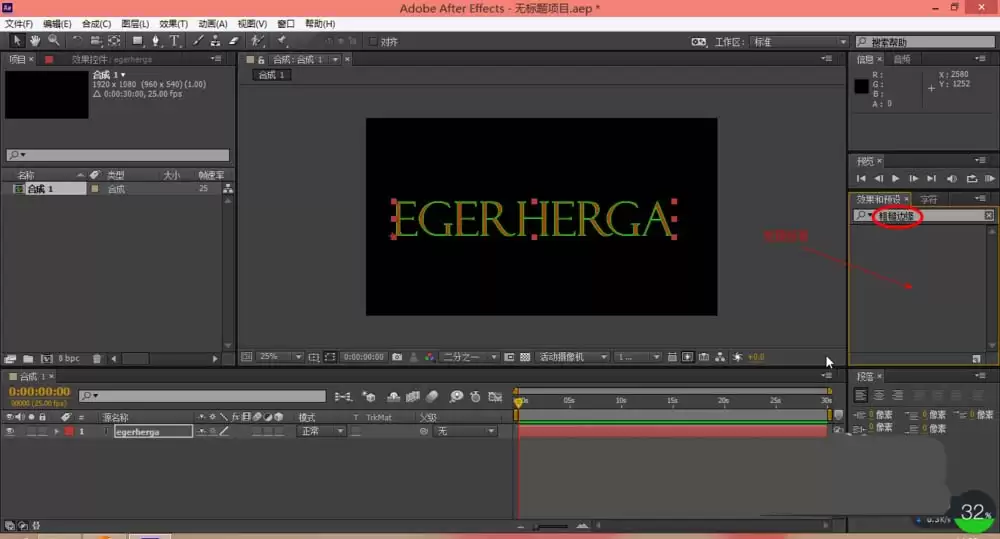Expand the egerherga layer properties triangle
1000x539 pixels.
pos(57,432)
